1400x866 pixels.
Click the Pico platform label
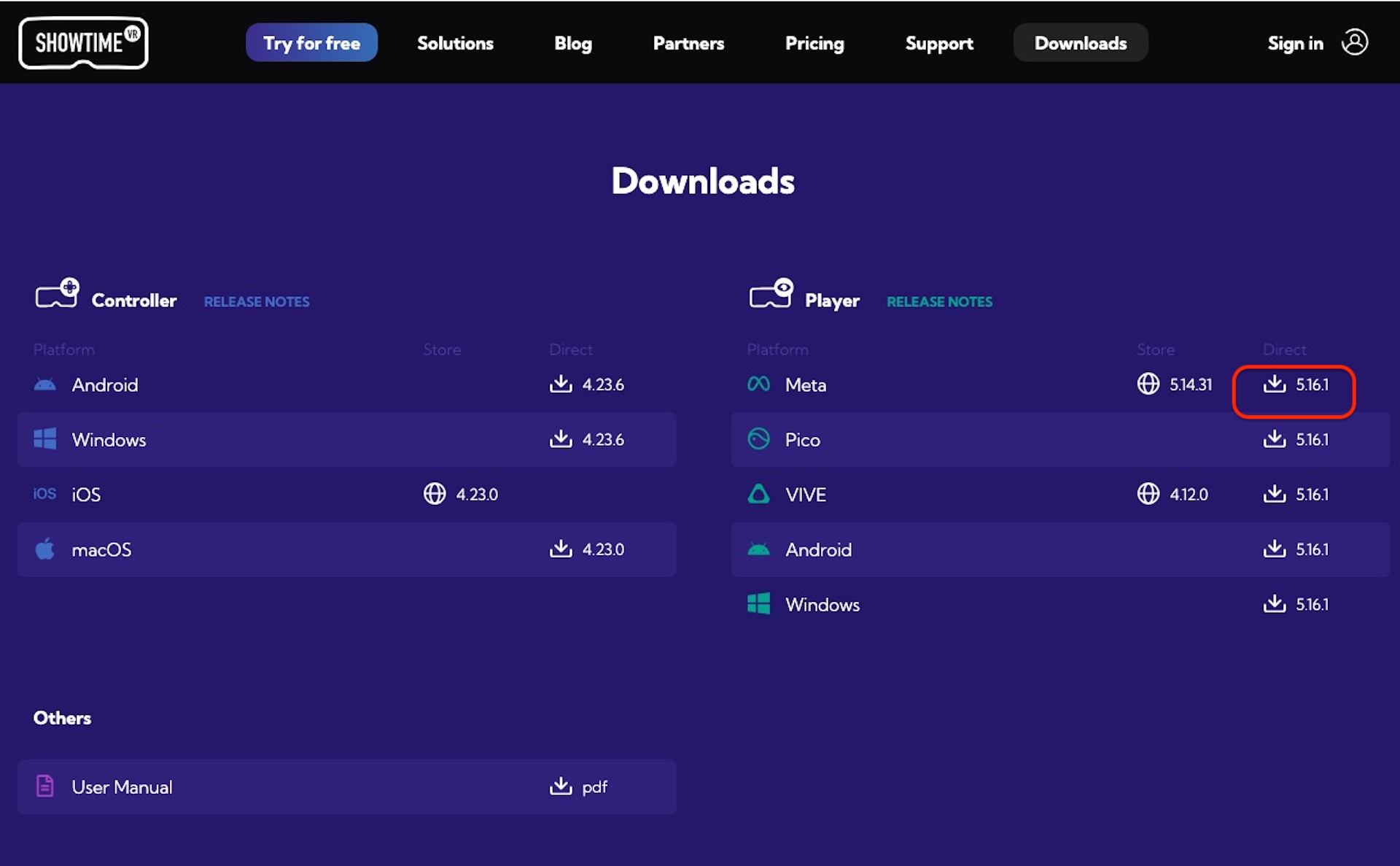tap(803, 439)
